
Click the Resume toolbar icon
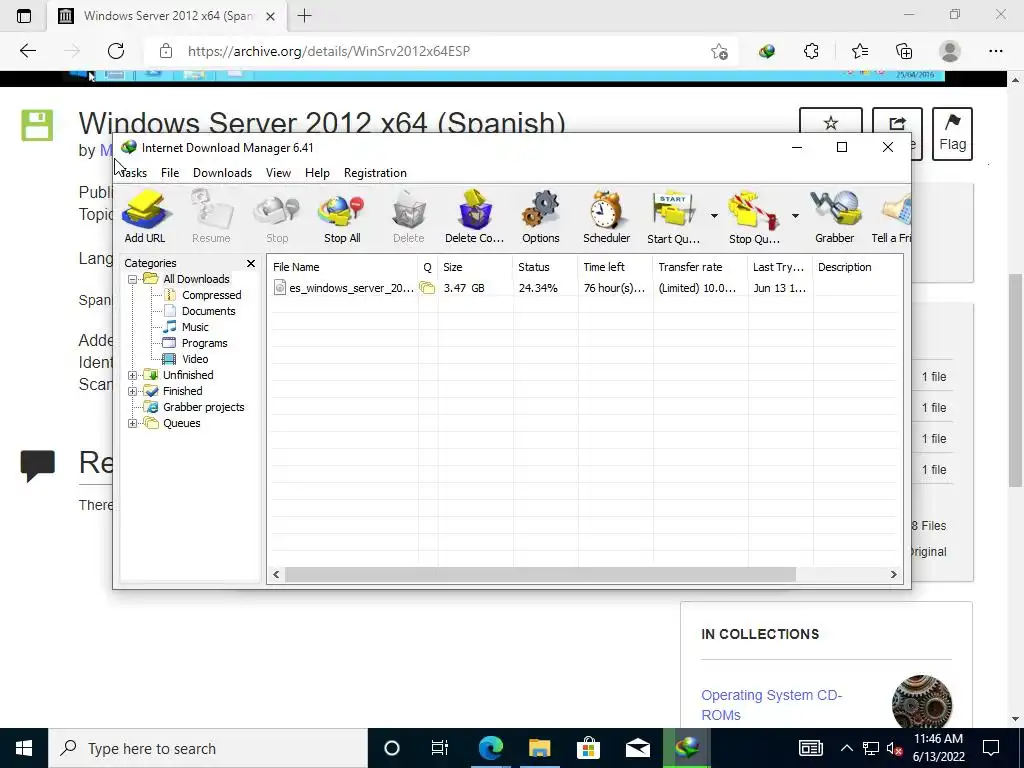click(x=211, y=217)
